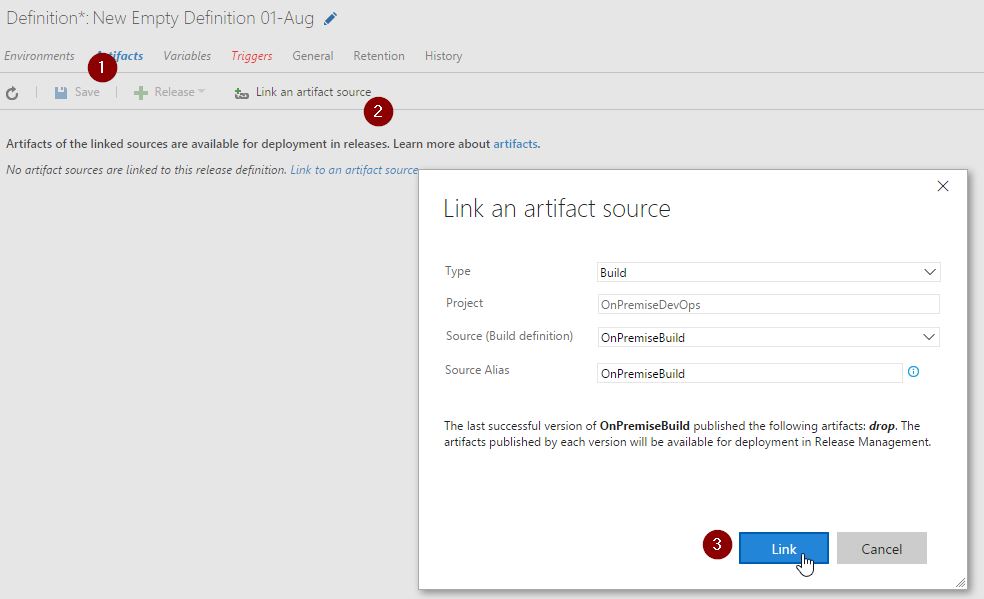The image size is (984, 599).
Task: Click the Source Alias info icon
Action: pyautogui.click(x=913, y=372)
